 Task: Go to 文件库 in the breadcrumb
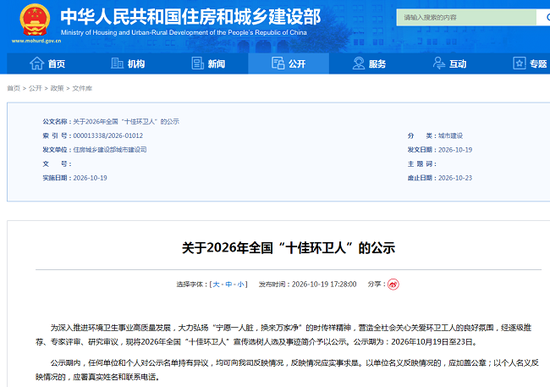[82, 88]
